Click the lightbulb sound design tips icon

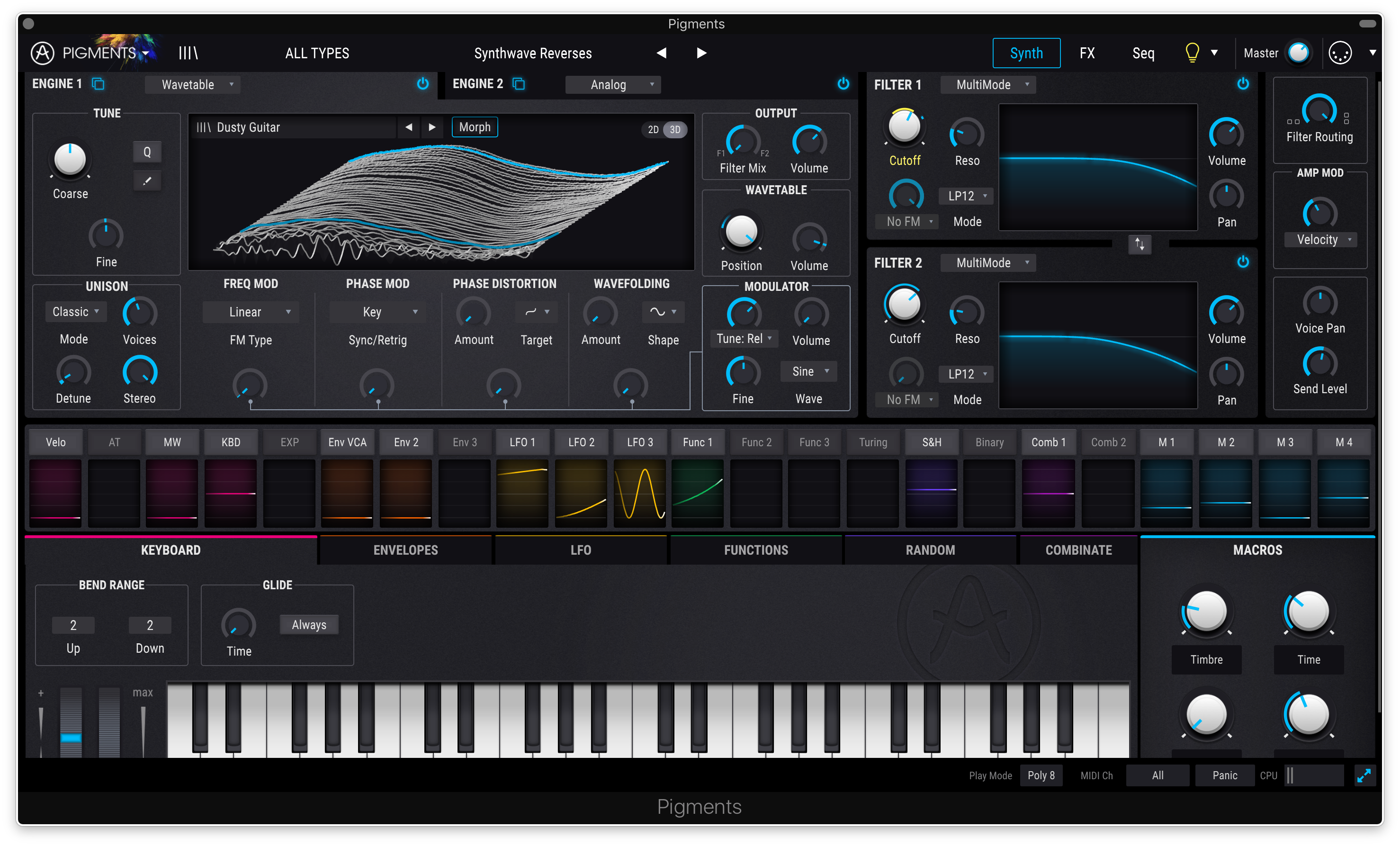click(1192, 53)
